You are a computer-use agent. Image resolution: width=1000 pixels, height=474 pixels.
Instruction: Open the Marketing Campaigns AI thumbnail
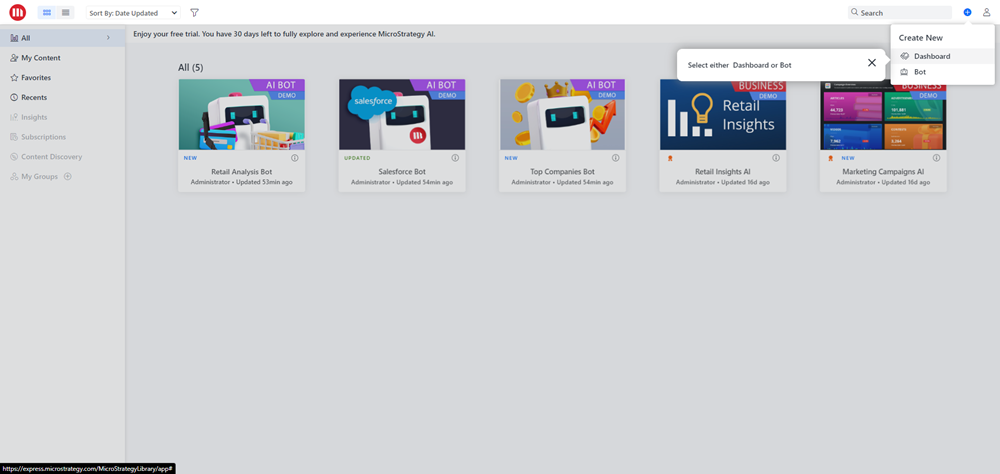(x=883, y=115)
